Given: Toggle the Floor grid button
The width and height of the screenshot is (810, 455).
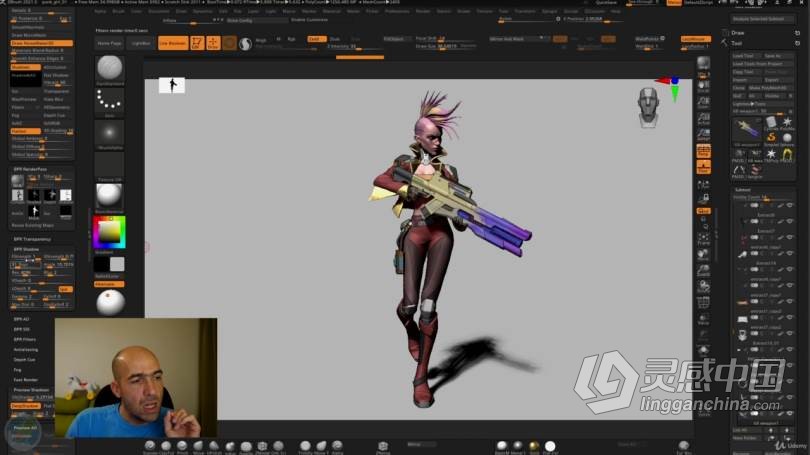Looking at the screenshot, I should pos(703,167).
